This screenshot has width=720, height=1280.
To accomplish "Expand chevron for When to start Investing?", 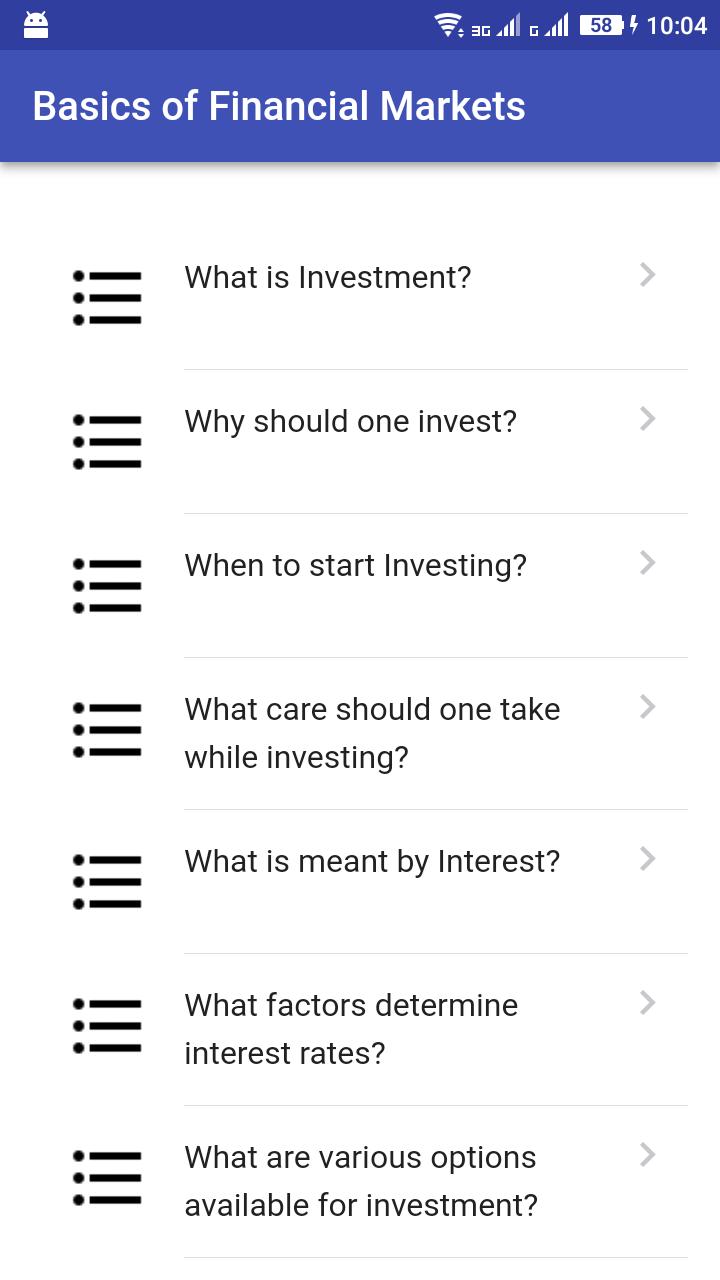I will click(x=648, y=562).
